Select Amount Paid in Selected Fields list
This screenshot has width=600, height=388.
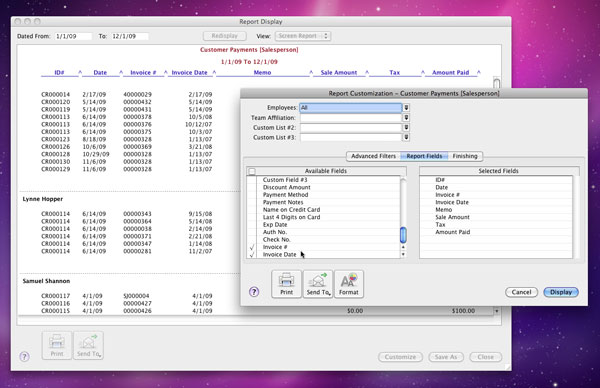click(x=496, y=232)
